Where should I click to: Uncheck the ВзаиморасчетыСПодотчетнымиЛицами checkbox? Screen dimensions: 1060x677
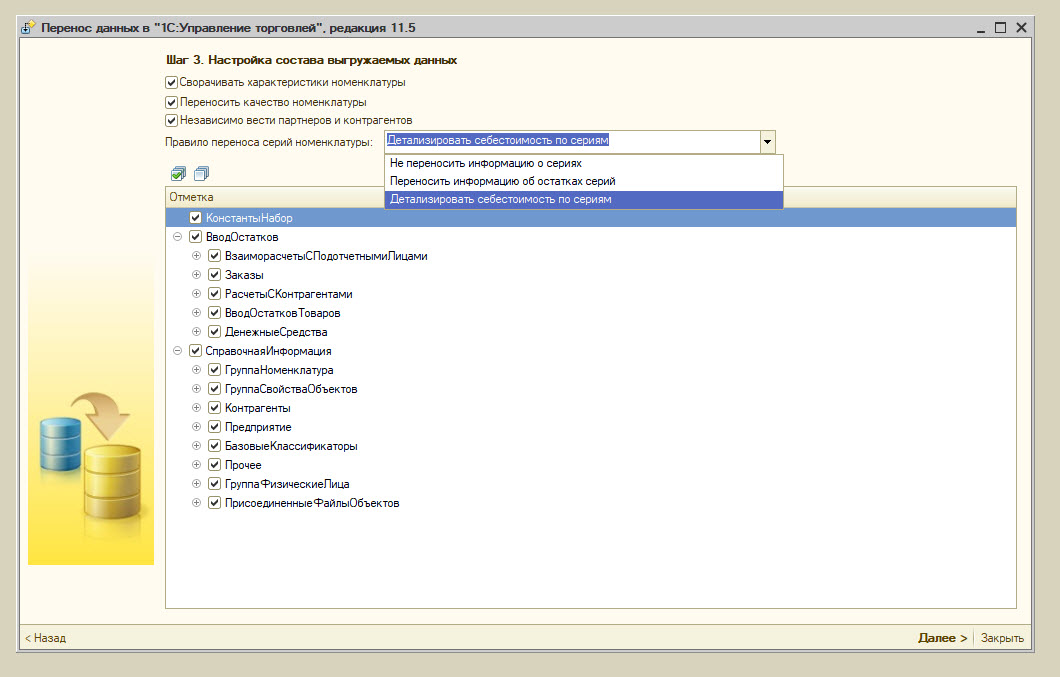(x=214, y=256)
